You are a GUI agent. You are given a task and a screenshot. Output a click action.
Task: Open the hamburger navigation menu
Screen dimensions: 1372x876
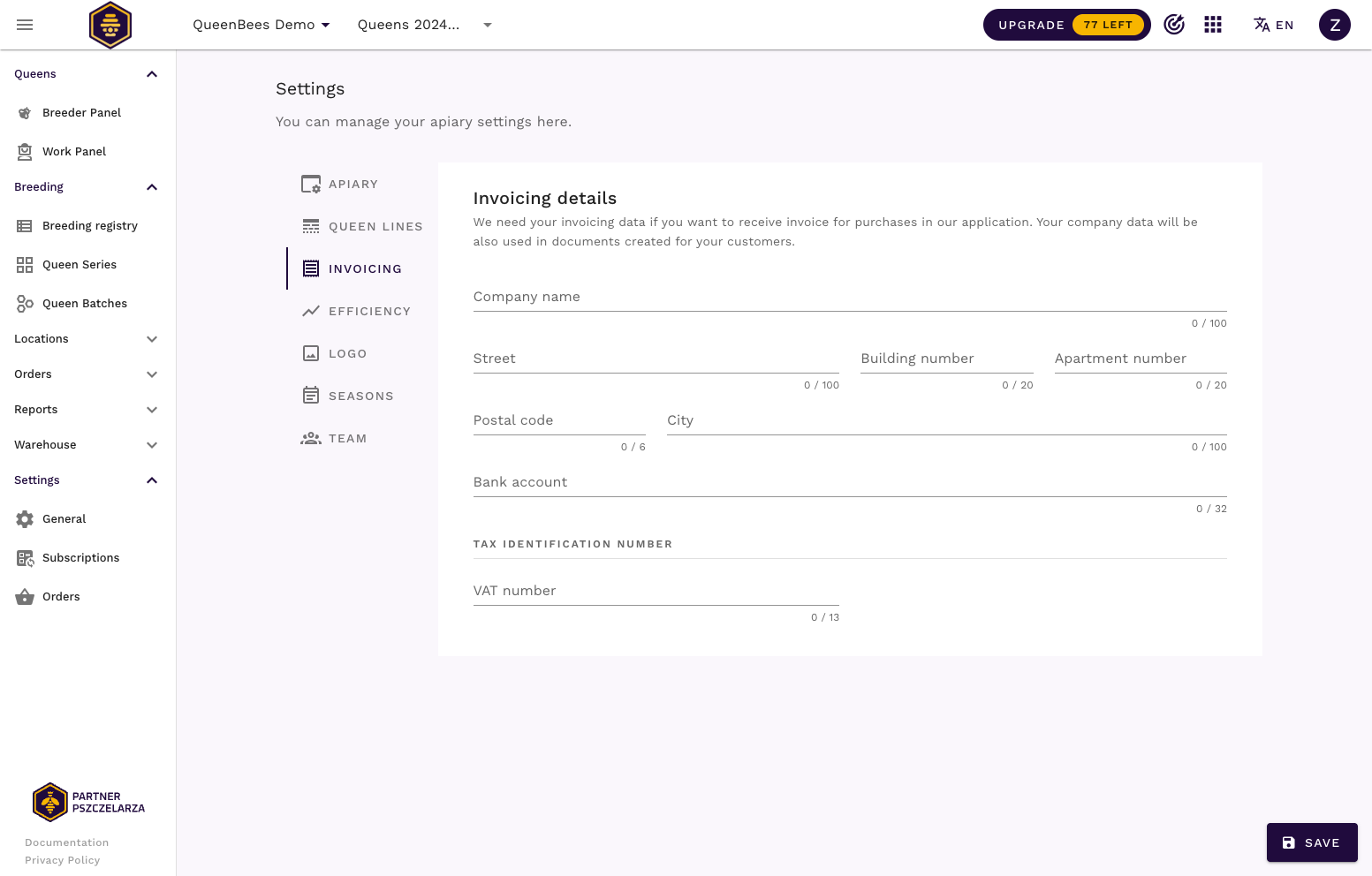click(25, 25)
